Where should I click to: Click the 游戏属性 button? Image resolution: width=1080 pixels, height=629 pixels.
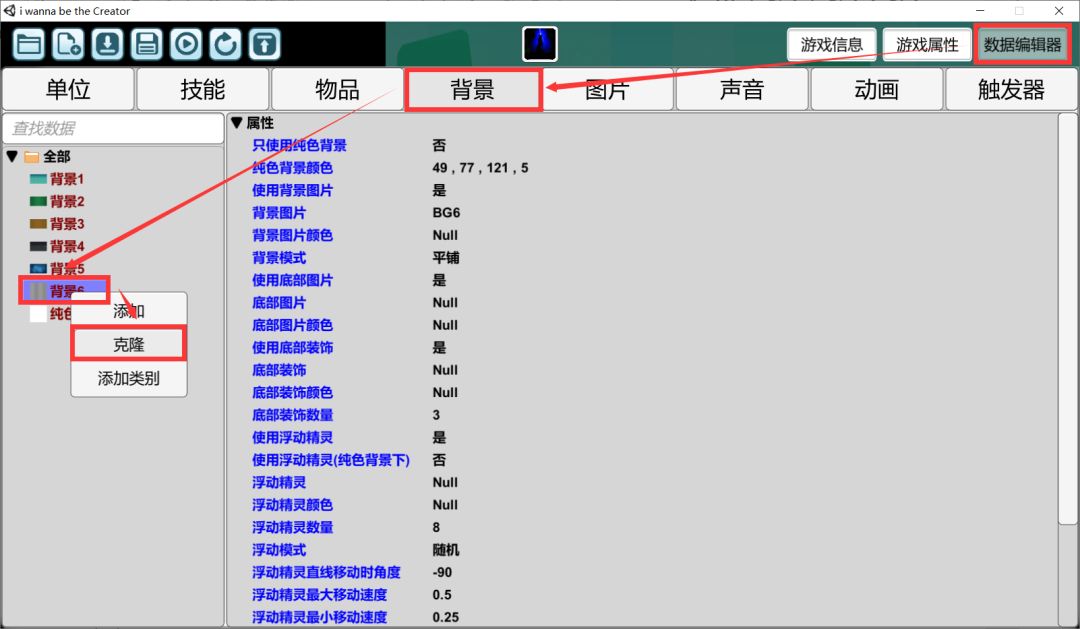click(x=927, y=45)
